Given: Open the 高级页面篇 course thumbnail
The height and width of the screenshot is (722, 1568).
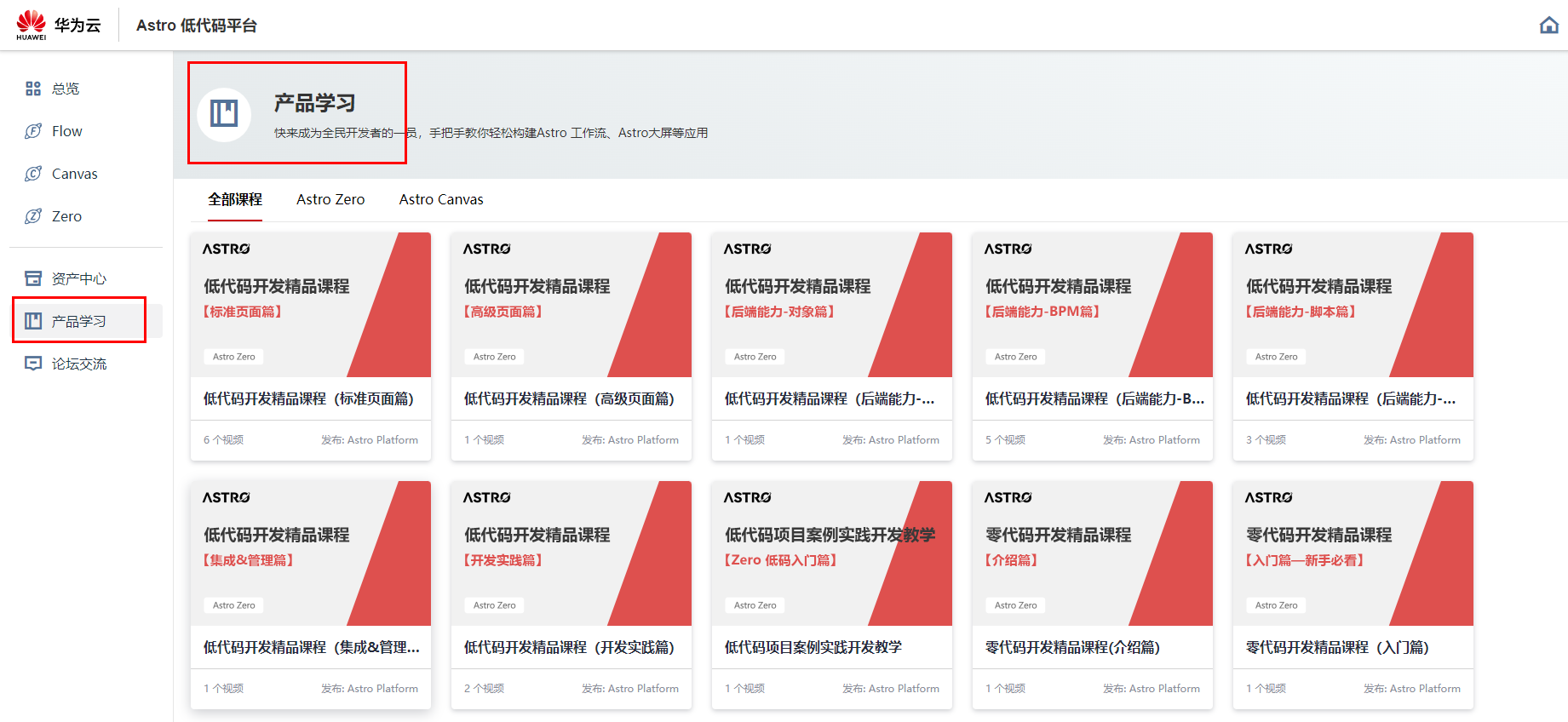Looking at the screenshot, I should coord(571,305).
